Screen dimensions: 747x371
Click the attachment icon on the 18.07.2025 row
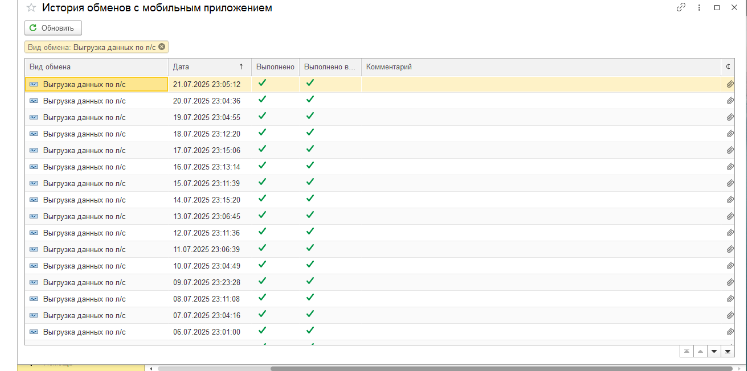click(730, 134)
